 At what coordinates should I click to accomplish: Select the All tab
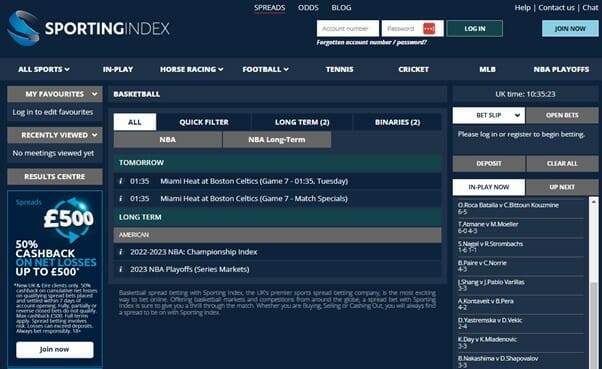coord(135,122)
